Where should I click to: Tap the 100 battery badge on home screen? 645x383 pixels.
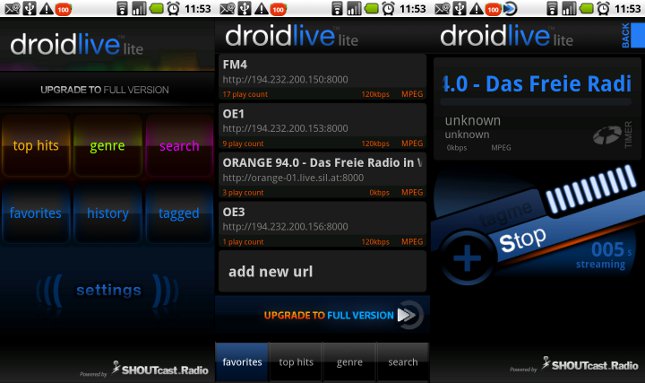(63, 9)
